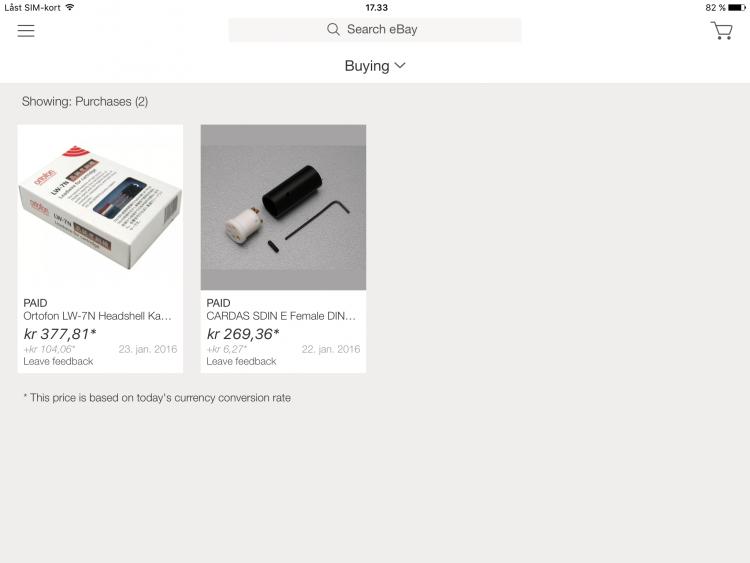Open the hamburger menu icon
The width and height of the screenshot is (750, 563).
click(26, 31)
